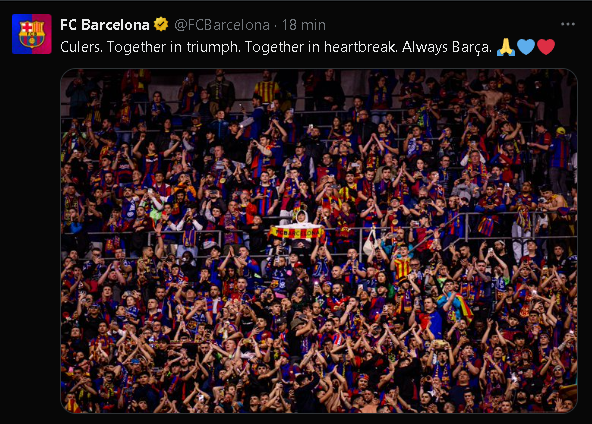Click the Barcelona scarf held up in the photo
The width and height of the screenshot is (592, 424).
tap(297, 232)
